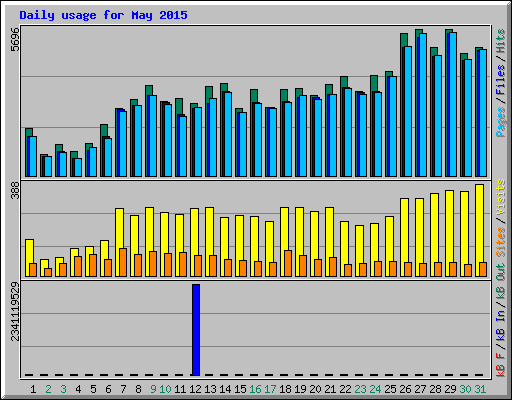Viewport: 512px width, 400px height.
Task: Click the 'Visits' legend label
Action: pyautogui.click(x=500, y=197)
